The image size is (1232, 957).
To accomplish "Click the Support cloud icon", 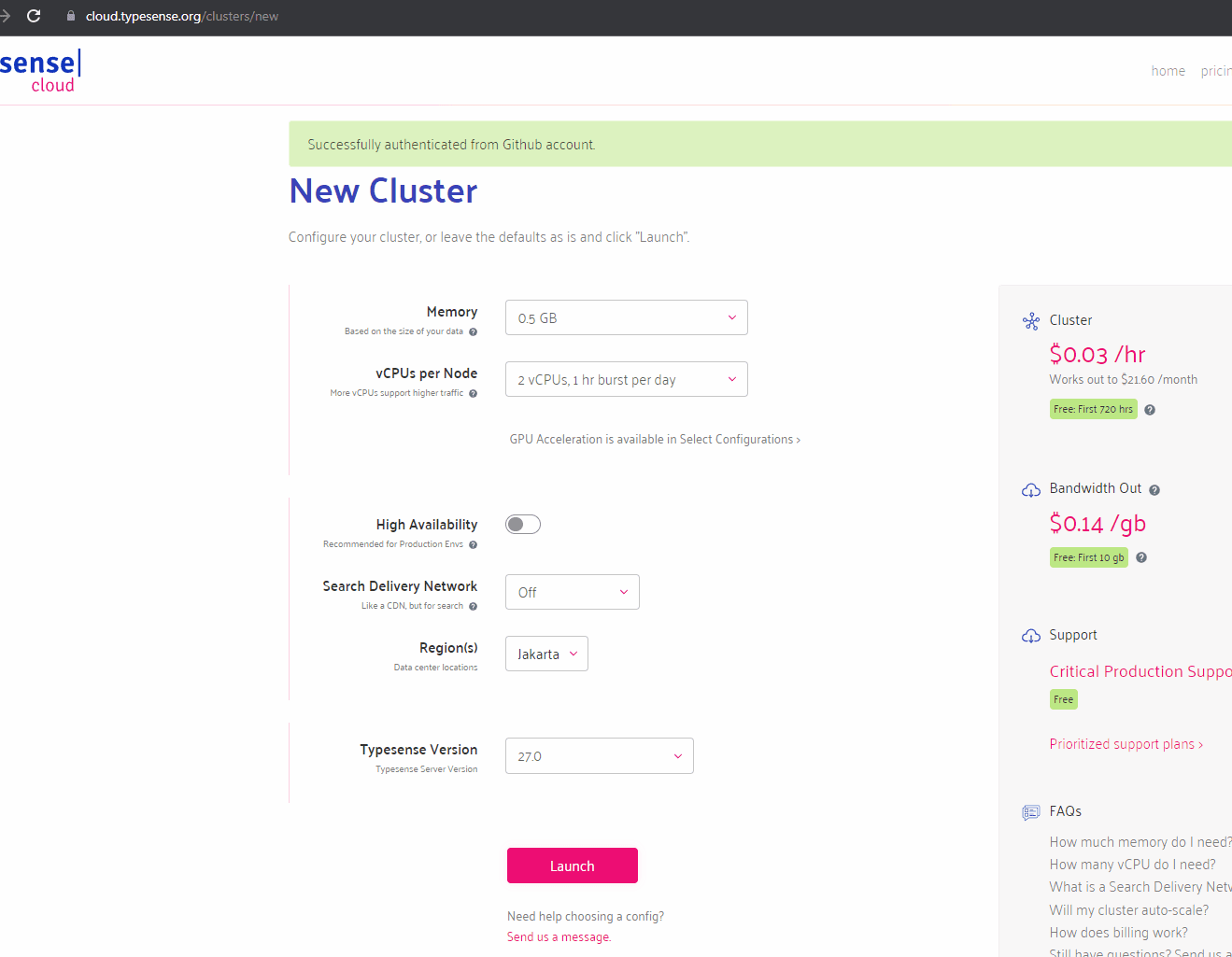I will pos(1031,636).
